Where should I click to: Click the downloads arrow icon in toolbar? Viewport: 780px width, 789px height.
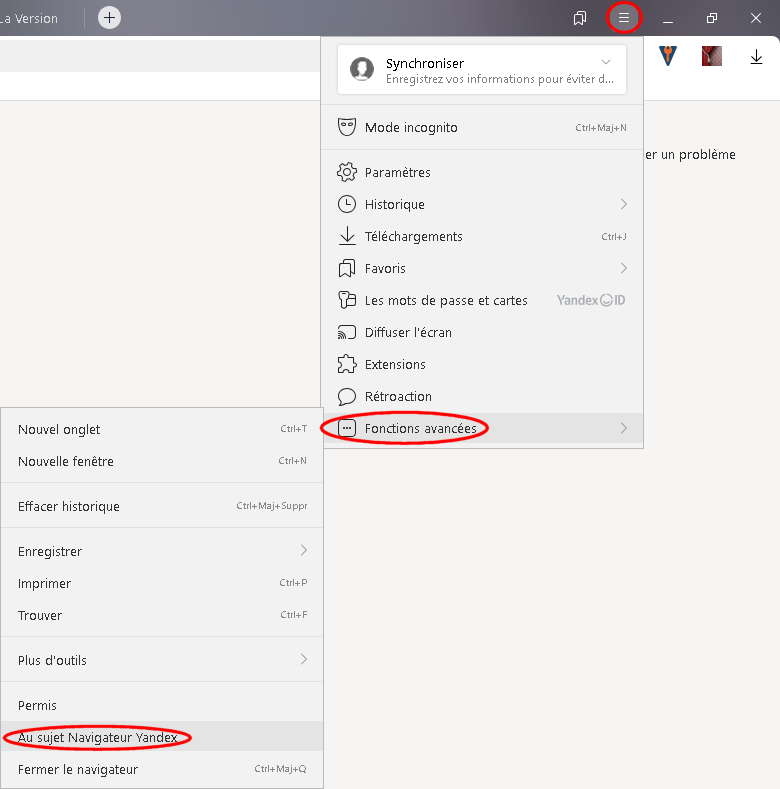coord(756,56)
